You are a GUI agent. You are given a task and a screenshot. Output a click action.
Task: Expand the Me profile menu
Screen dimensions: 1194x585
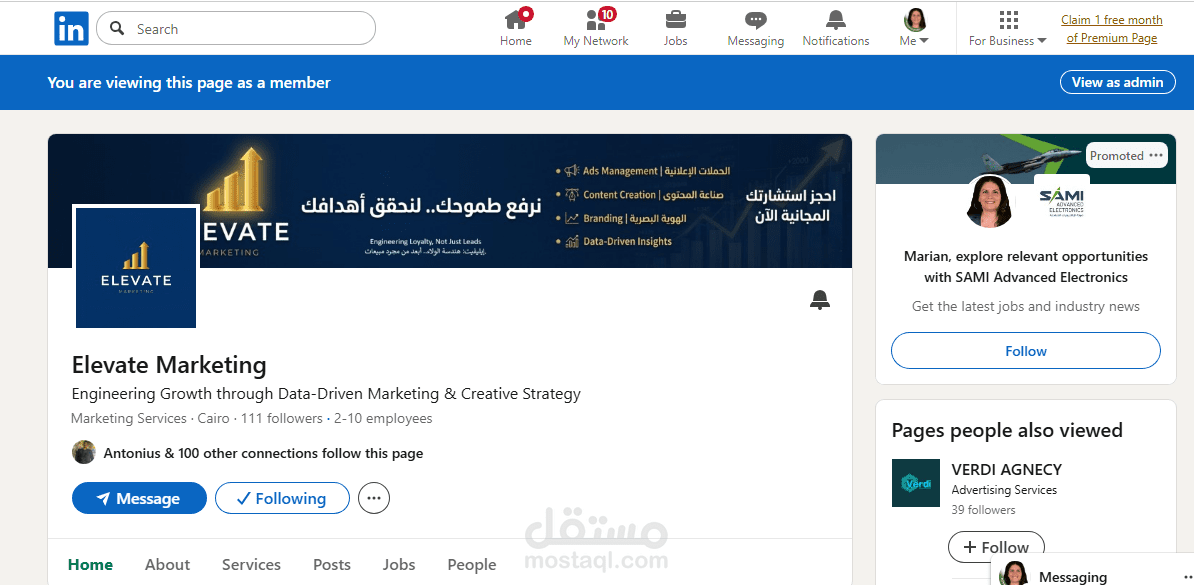pos(914,28)
